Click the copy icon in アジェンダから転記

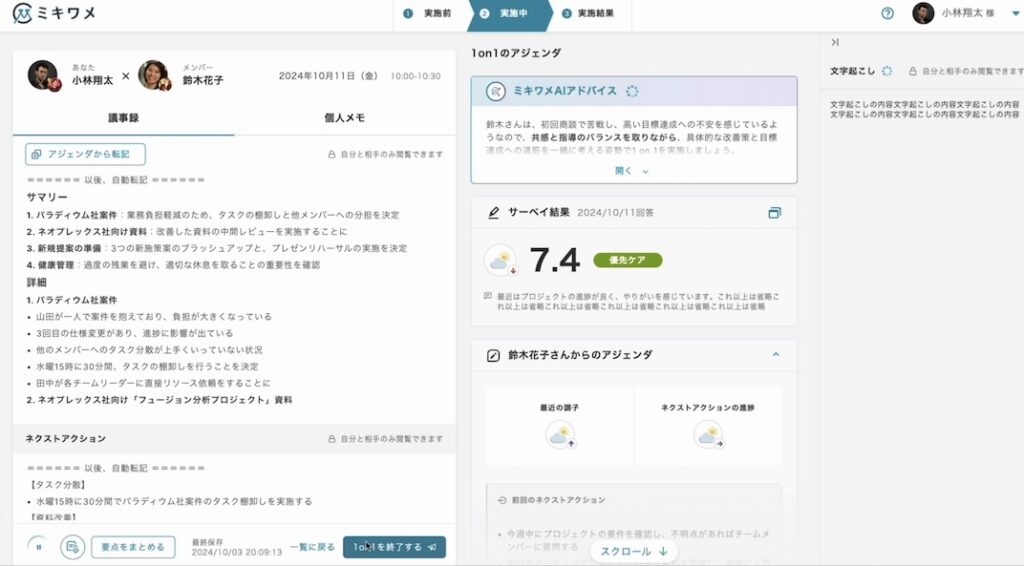tap(37, 154)
